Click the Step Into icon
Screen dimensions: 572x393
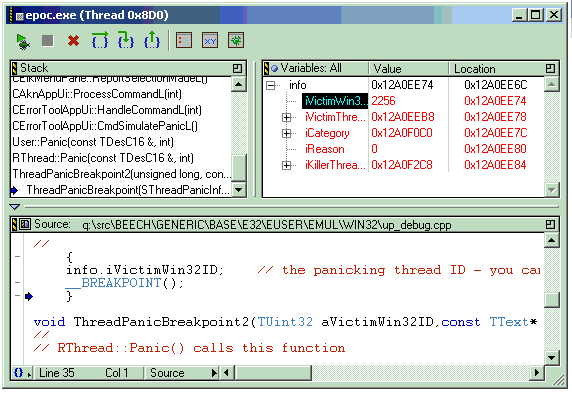(125, 40)
